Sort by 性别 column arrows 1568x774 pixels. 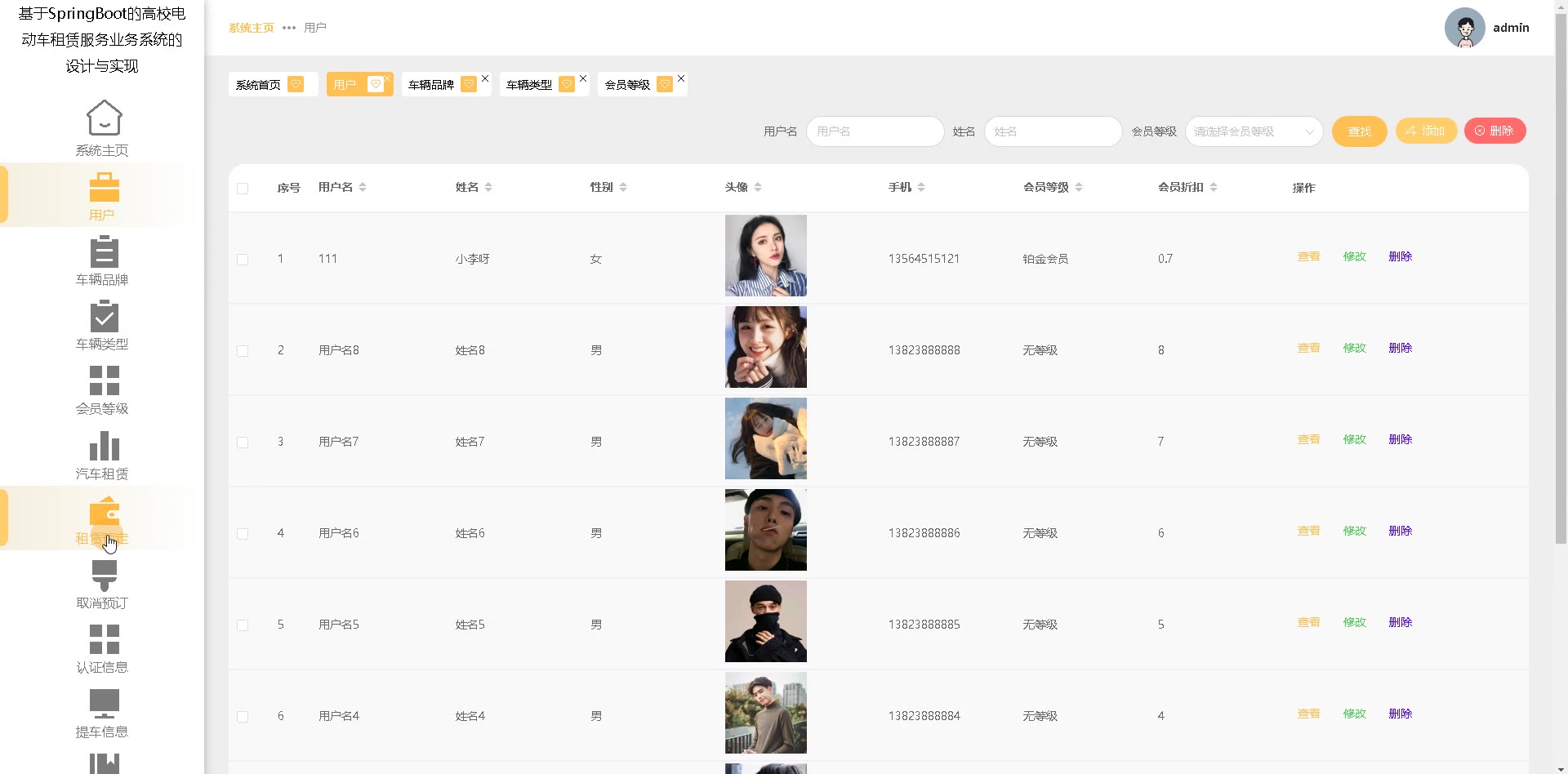click(623, 187)
